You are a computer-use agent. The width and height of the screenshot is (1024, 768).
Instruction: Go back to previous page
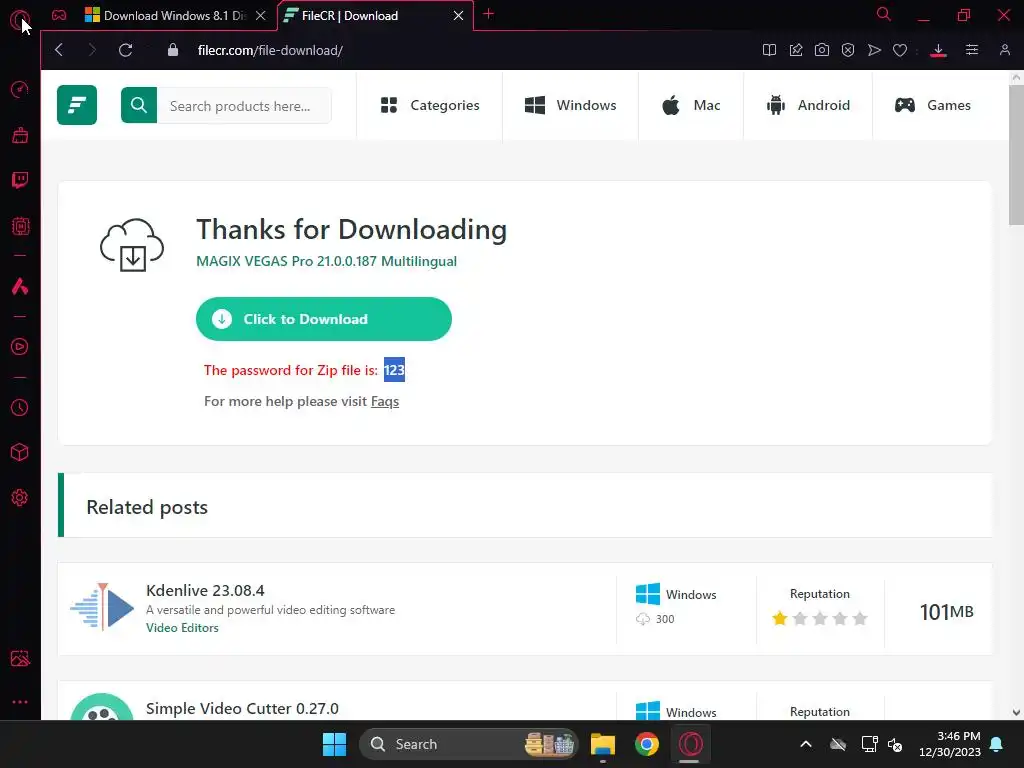(59, 50)
